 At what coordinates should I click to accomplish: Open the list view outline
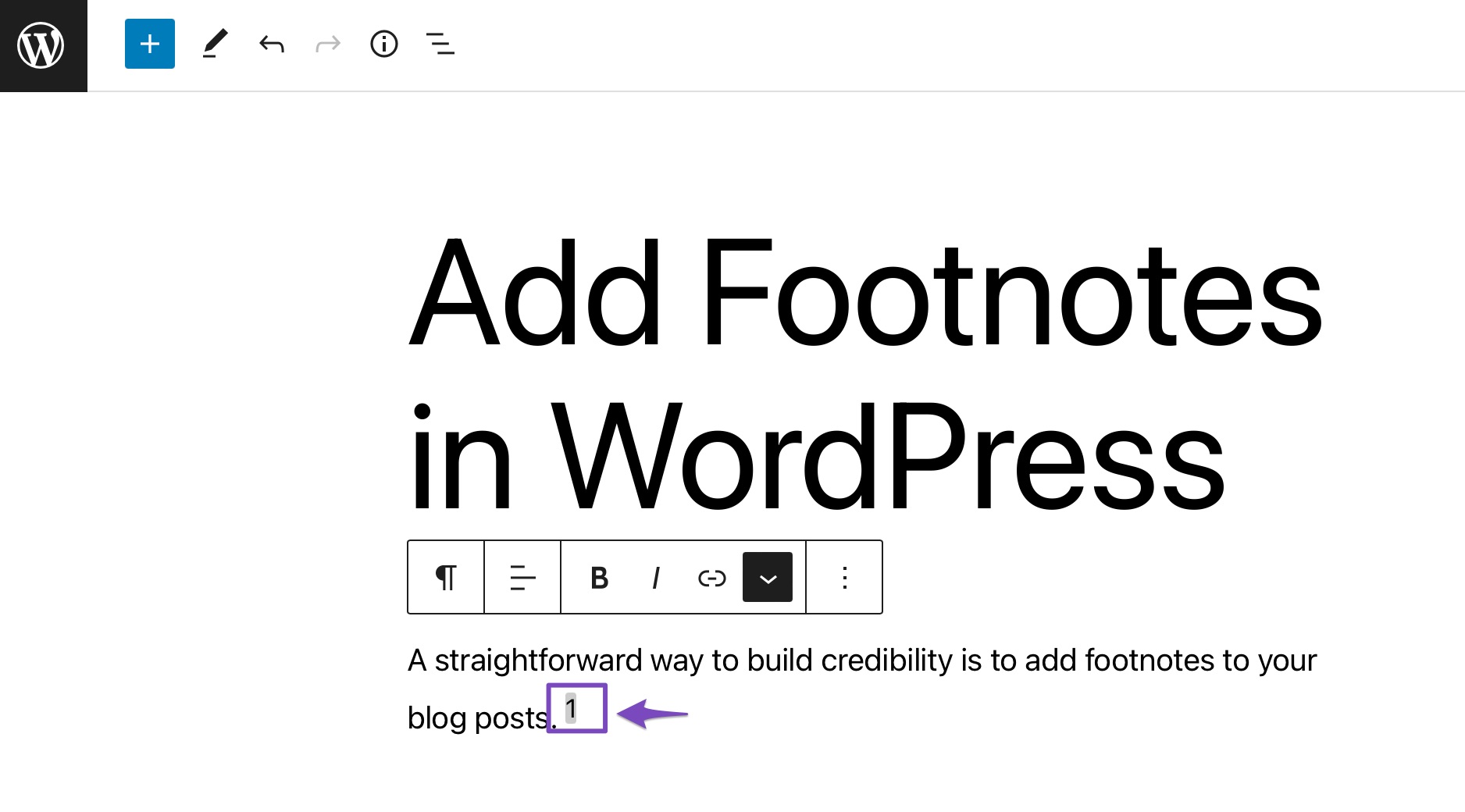click(440, 44)
